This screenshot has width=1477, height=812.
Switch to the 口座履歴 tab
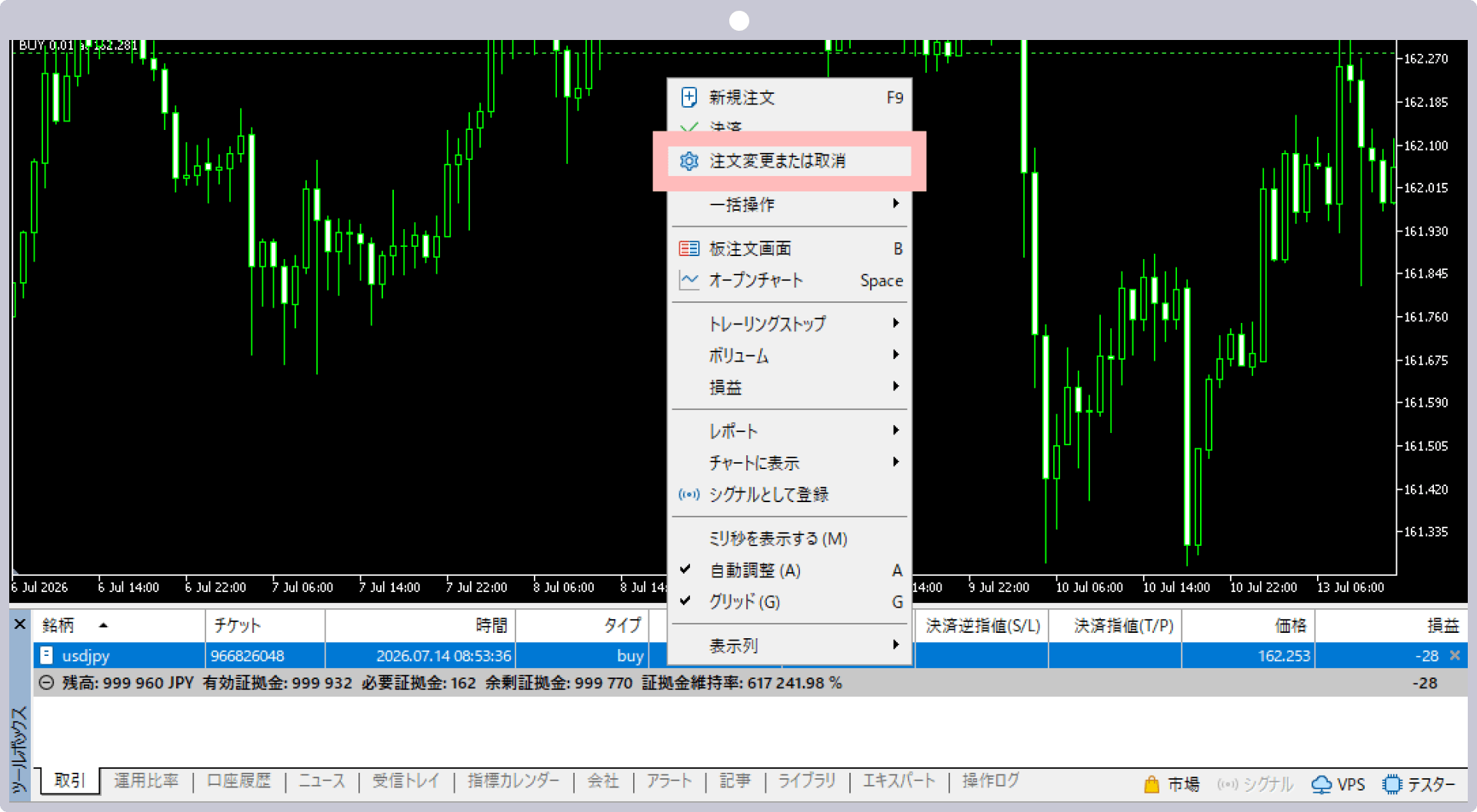pyautogui.click(x=239, y=781)
